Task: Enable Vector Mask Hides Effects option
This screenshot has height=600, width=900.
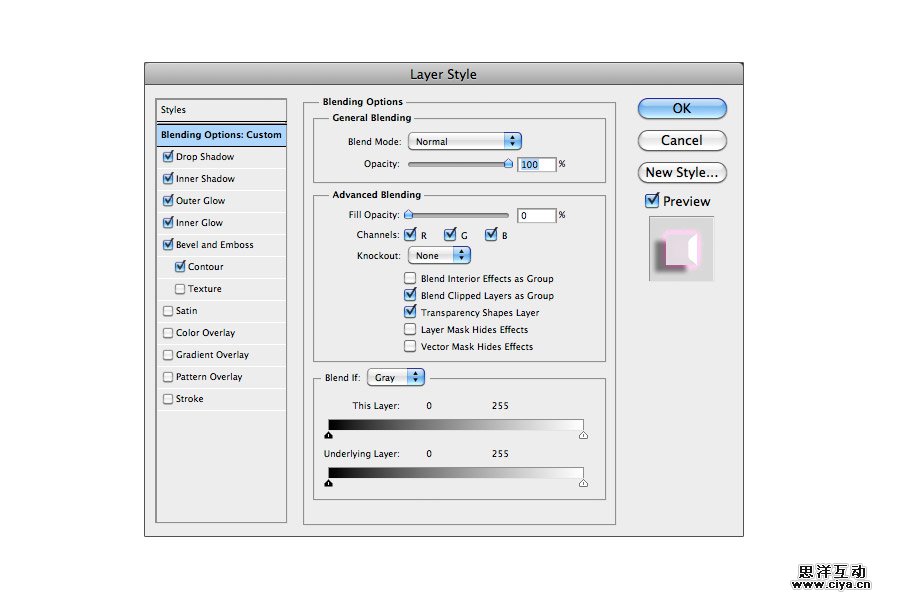Action: pos(410,346)
